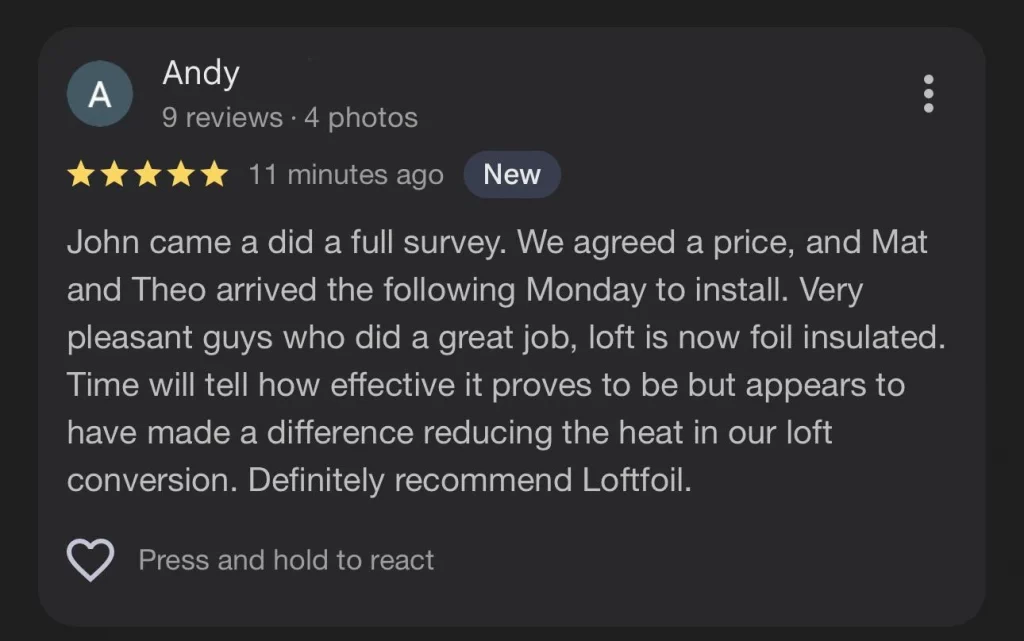Image resolution: width=1024 pixels, height=641 pixels.
Task: Click the "11 minutes ago" timestamp
Action: (x=346, y=175)
